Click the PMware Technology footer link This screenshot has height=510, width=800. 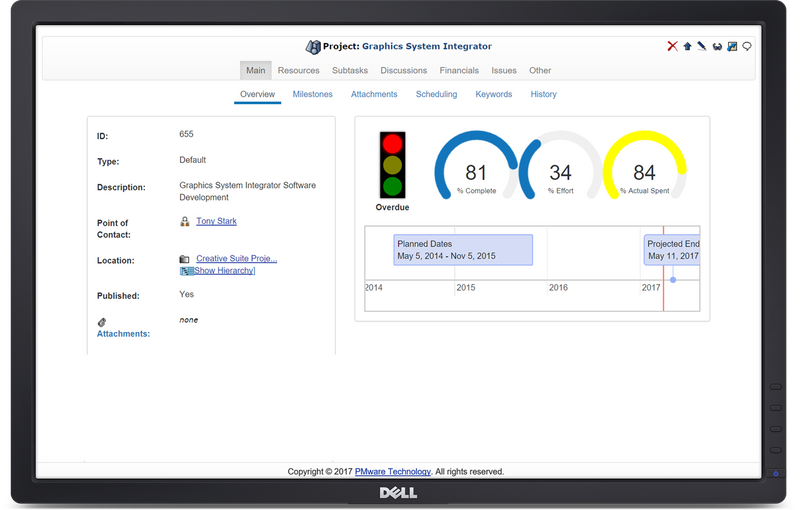tap(392, 471)
